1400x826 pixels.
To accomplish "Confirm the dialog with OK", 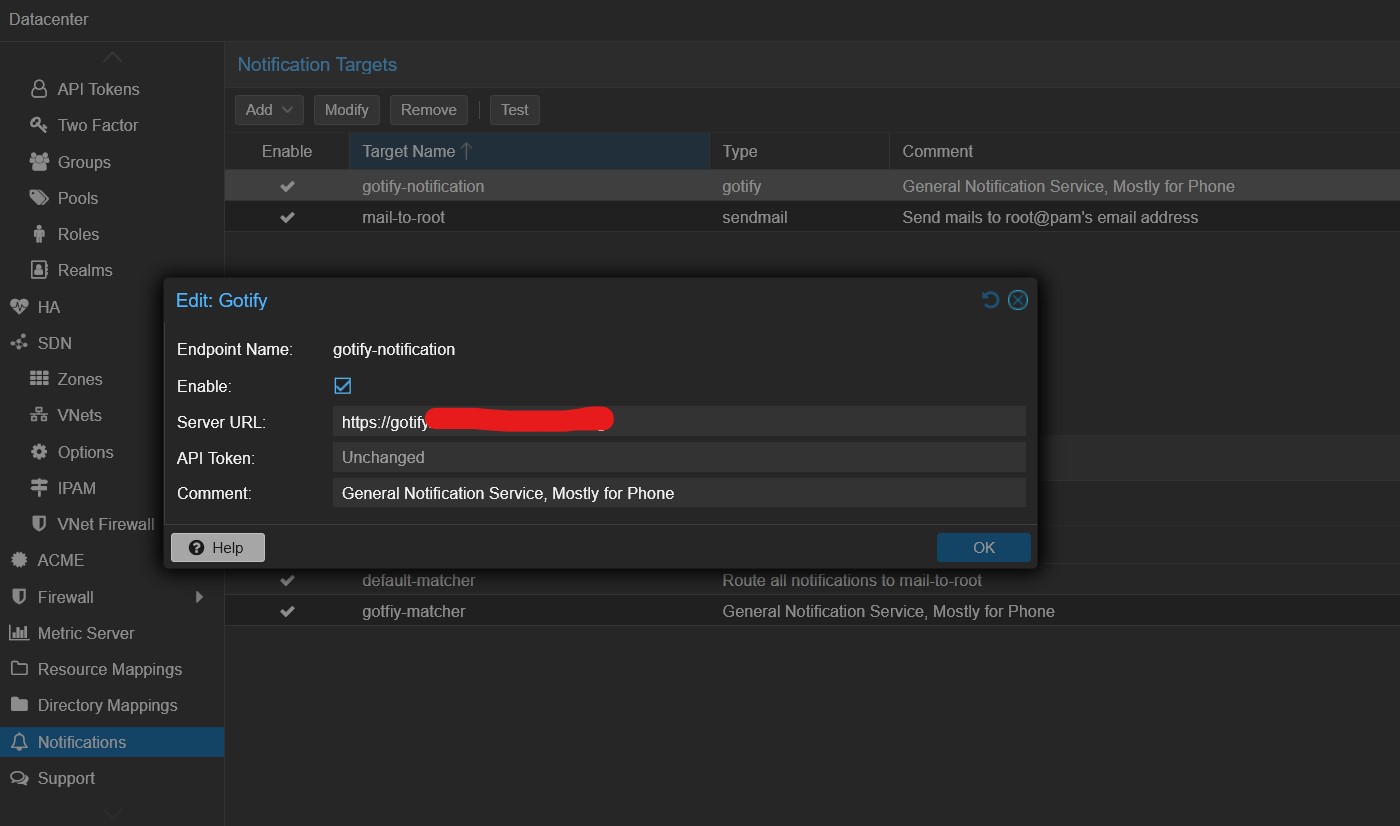I will [x=984, y=547].
